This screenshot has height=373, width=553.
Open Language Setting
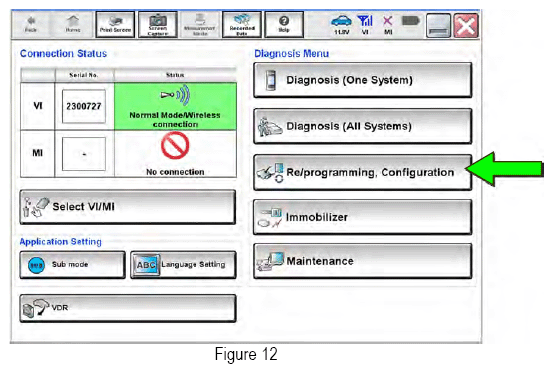183,265
